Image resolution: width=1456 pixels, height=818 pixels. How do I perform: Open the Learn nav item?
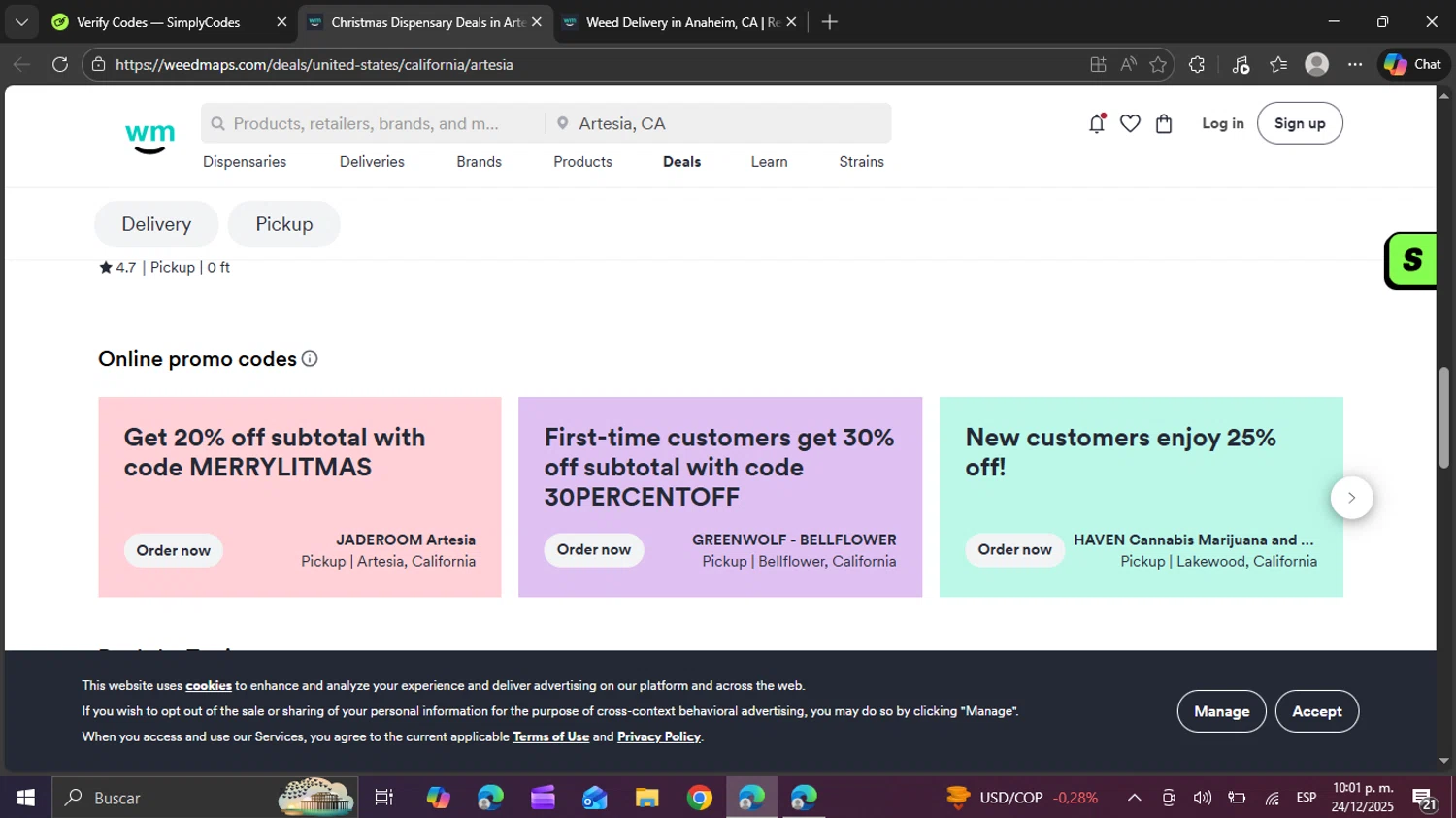[x=769, y=162]
